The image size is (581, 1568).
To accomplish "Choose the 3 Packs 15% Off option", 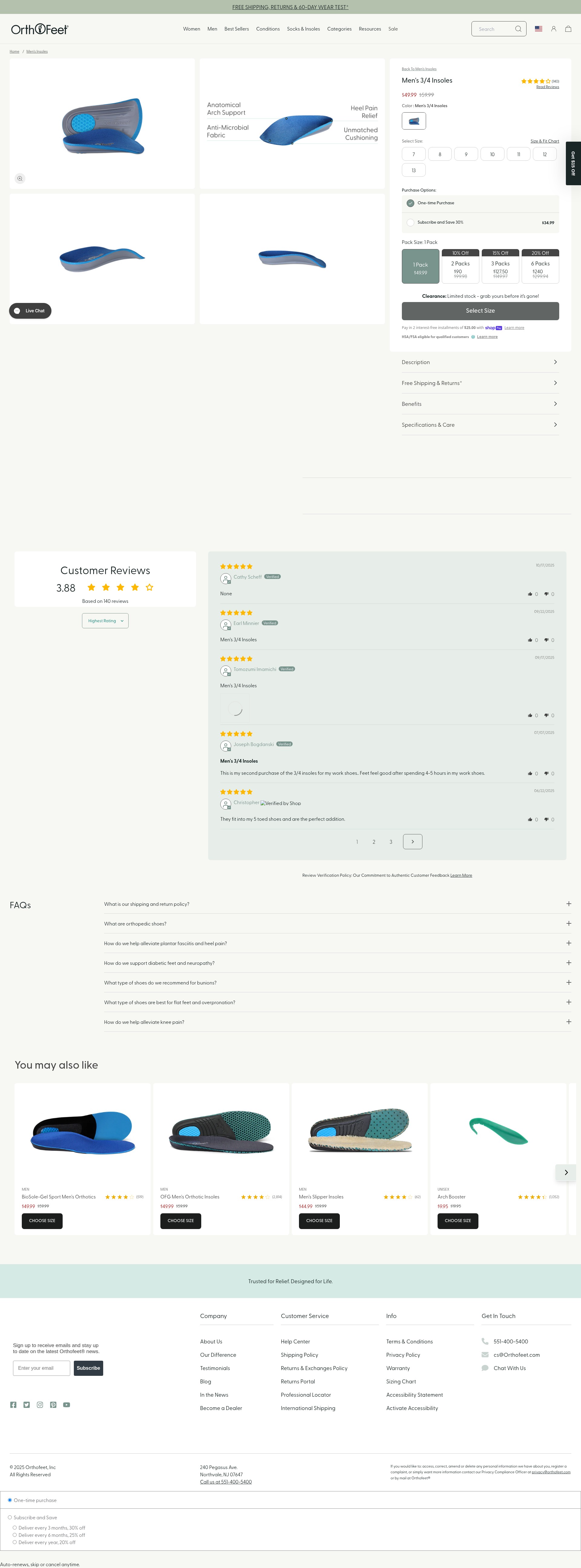I will pyautogui.click(x=500, y=266).
